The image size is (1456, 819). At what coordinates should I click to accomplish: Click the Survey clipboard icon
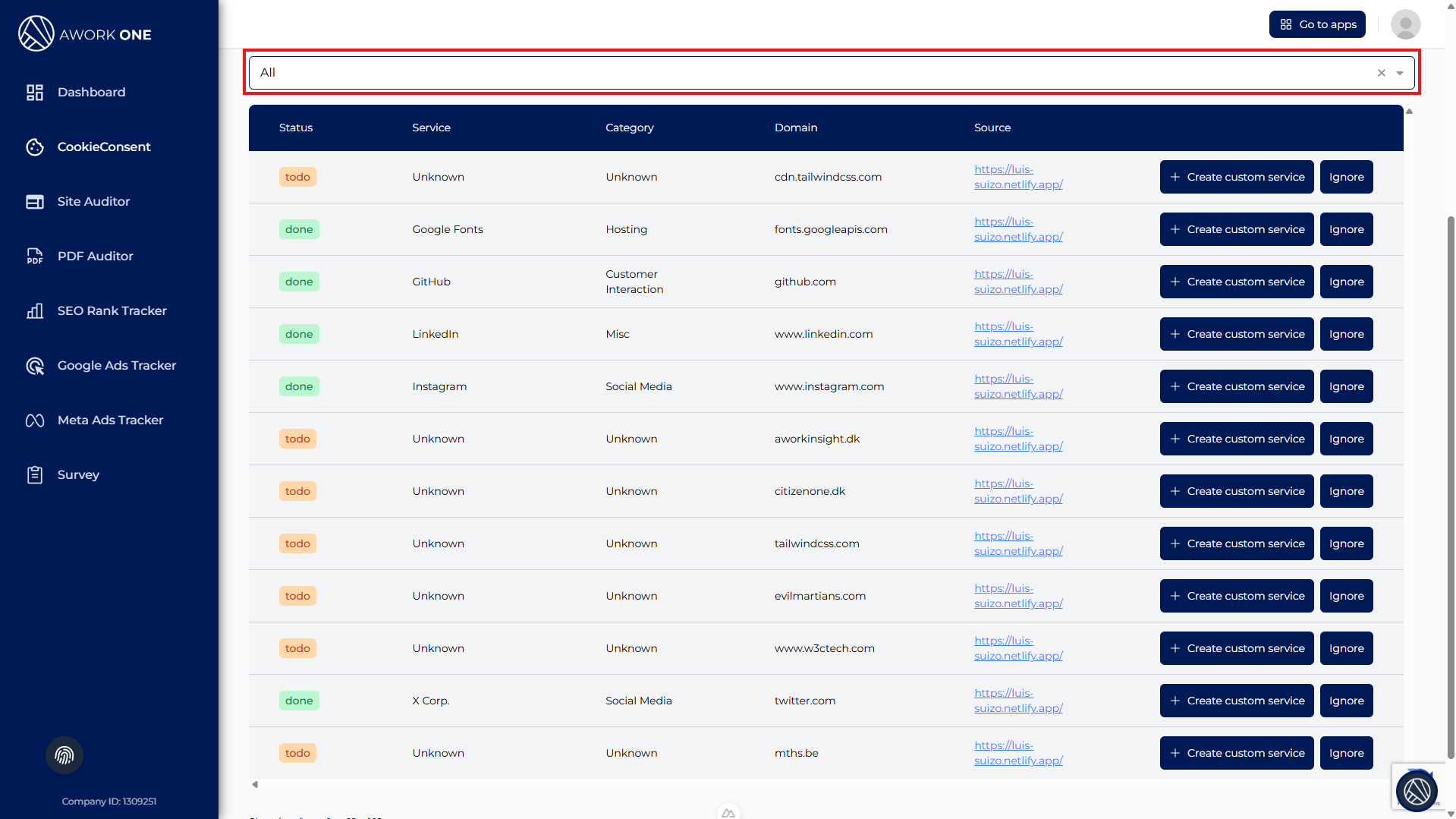coord(35,475)
